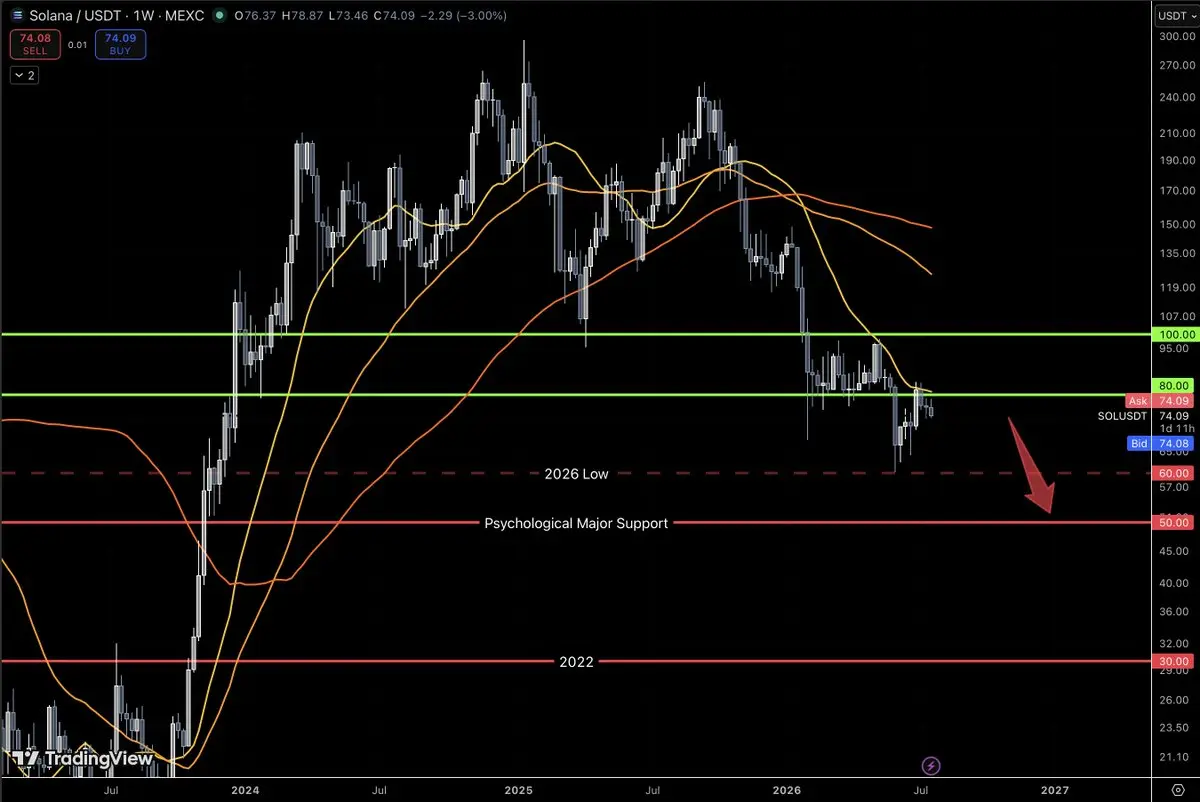The height and width of the screenshot is (802, 1200).
Task: Click the Ask 74.09 price label
Action: point(1160,400)
